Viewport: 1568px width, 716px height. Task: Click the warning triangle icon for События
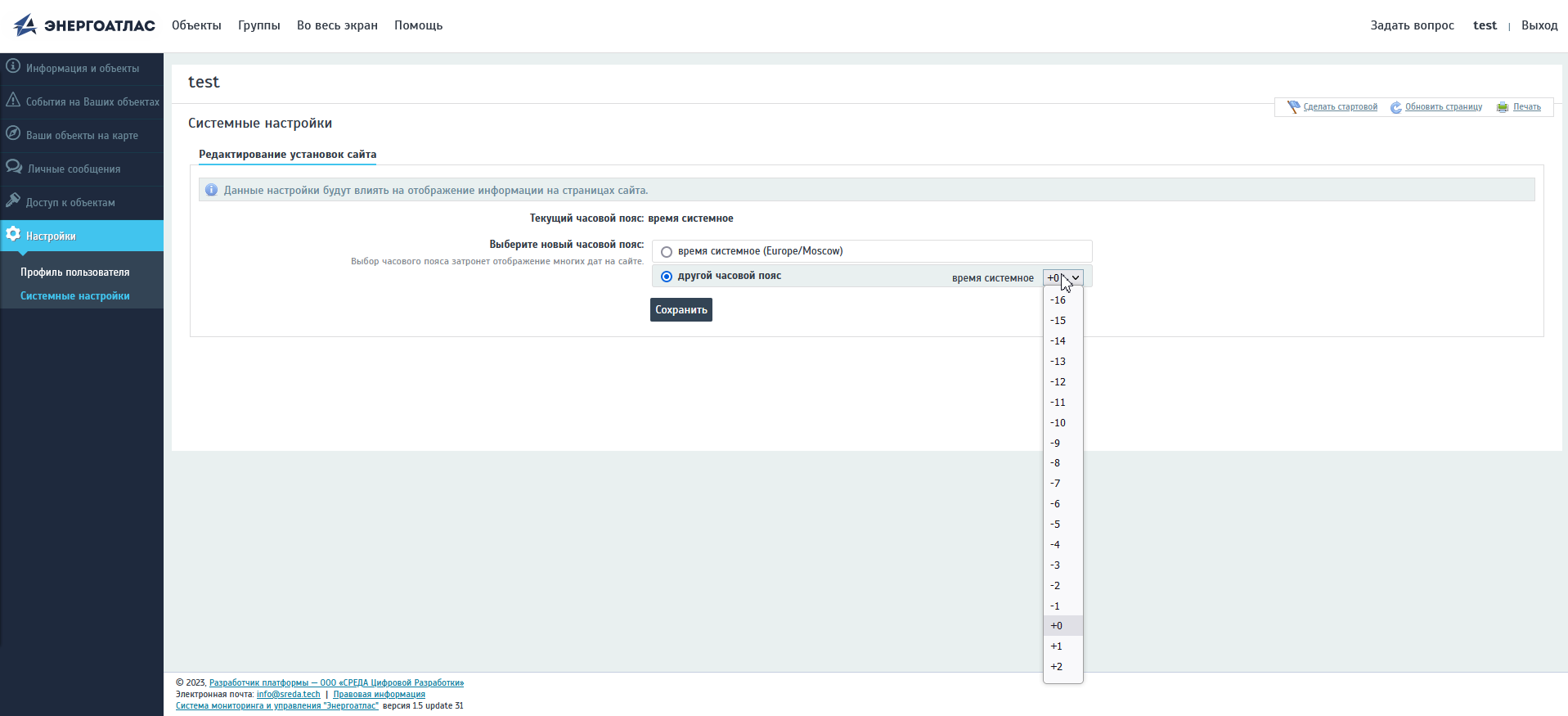click(x=13, y=100)
